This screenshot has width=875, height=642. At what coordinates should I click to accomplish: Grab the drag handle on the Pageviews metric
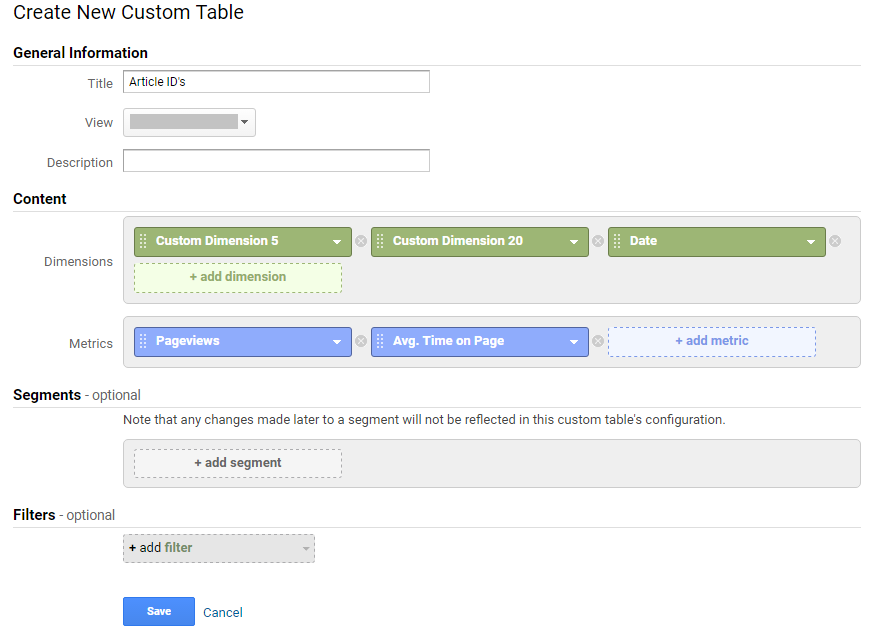click(x=143, y=341)
